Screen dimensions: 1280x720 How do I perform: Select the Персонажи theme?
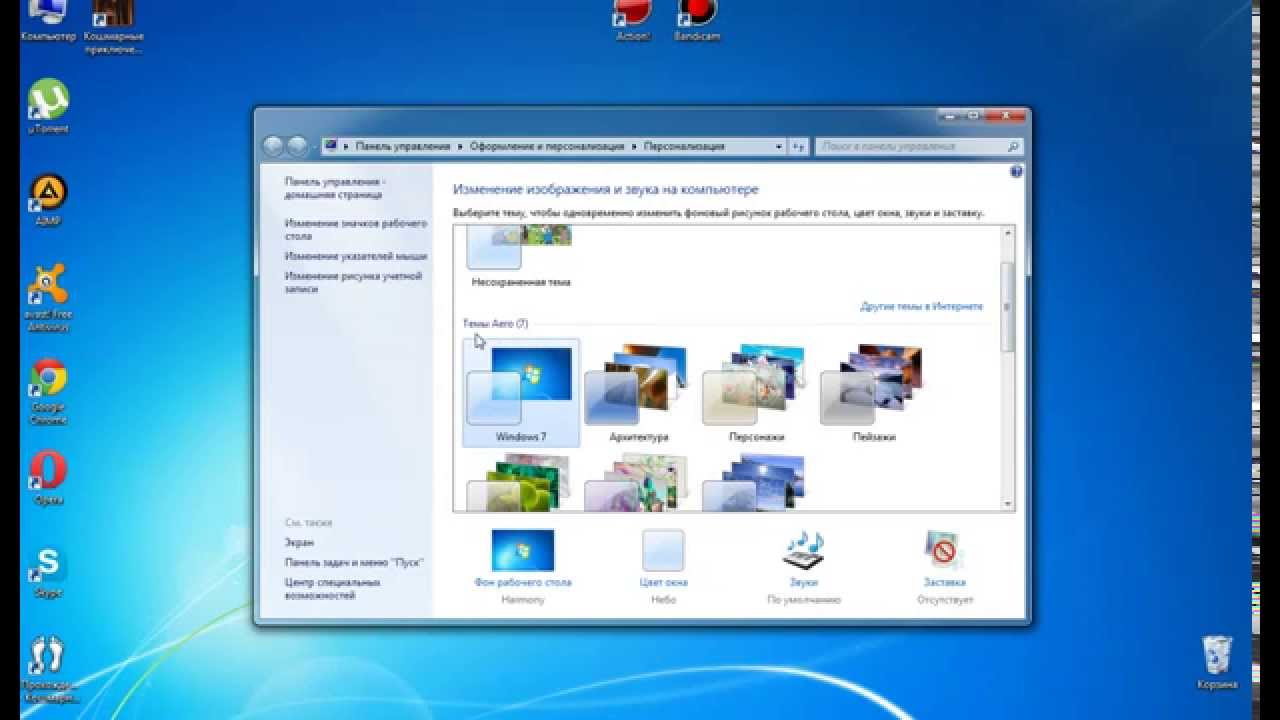[x=757, y=392]
